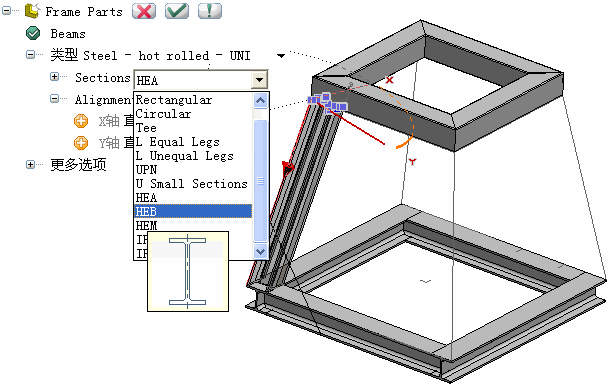
Task: Expand the Sections node
Action: pyautogui.click(x=54, y=77)
